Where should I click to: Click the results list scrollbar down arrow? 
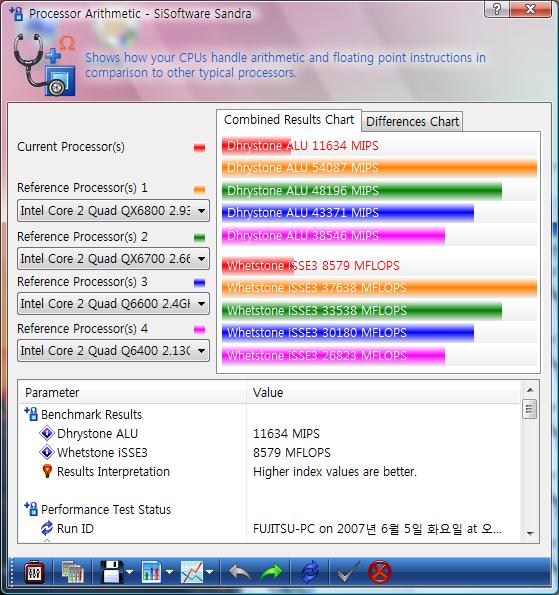[x=530, y=533]
